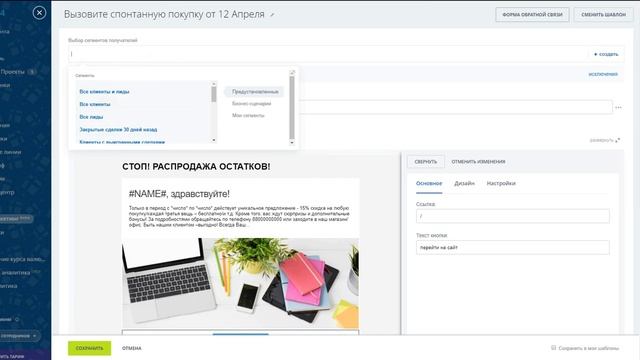Click the email body paragraph text
The image size is (640, 360).
(x=239, y=216)
